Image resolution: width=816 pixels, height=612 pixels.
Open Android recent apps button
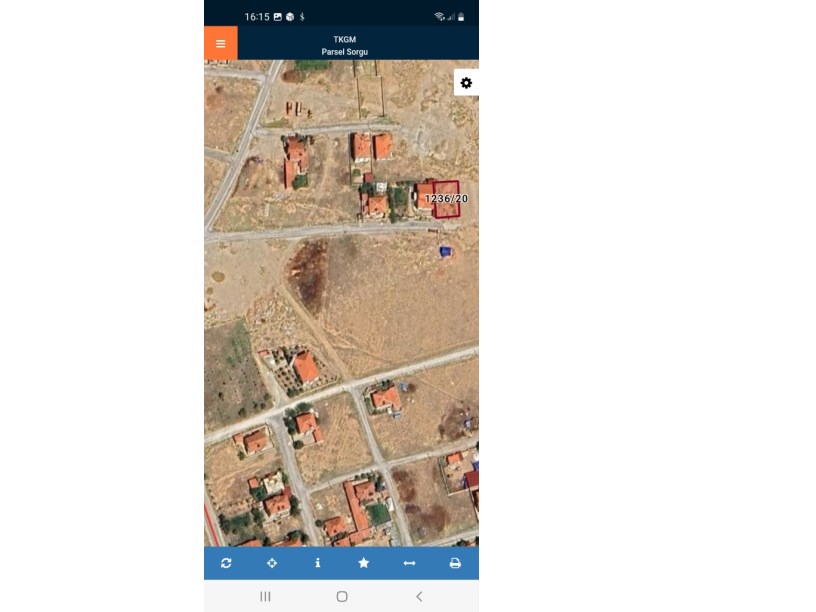(265, 596)
